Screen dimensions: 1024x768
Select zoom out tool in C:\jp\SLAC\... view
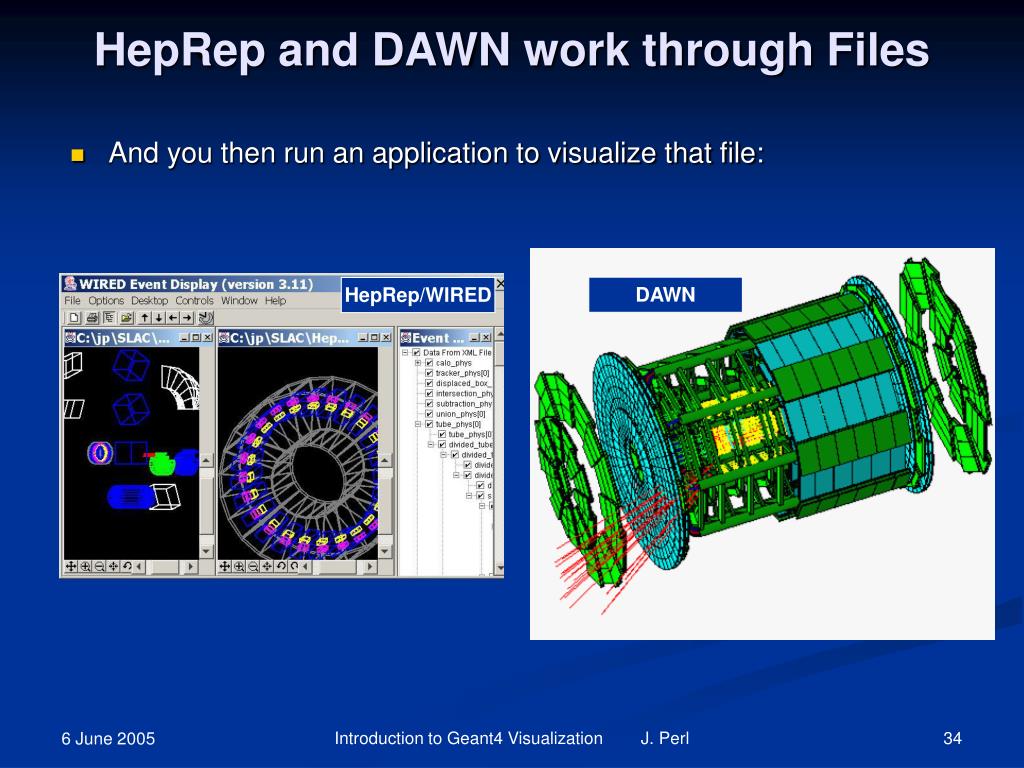coord(100,566)
